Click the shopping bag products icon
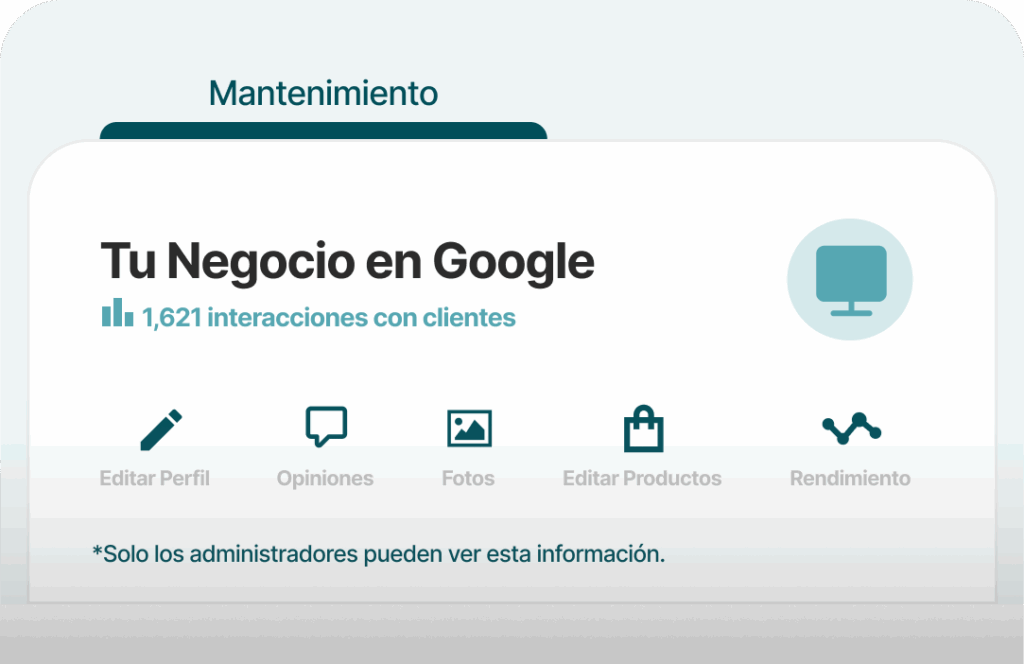 643,429
